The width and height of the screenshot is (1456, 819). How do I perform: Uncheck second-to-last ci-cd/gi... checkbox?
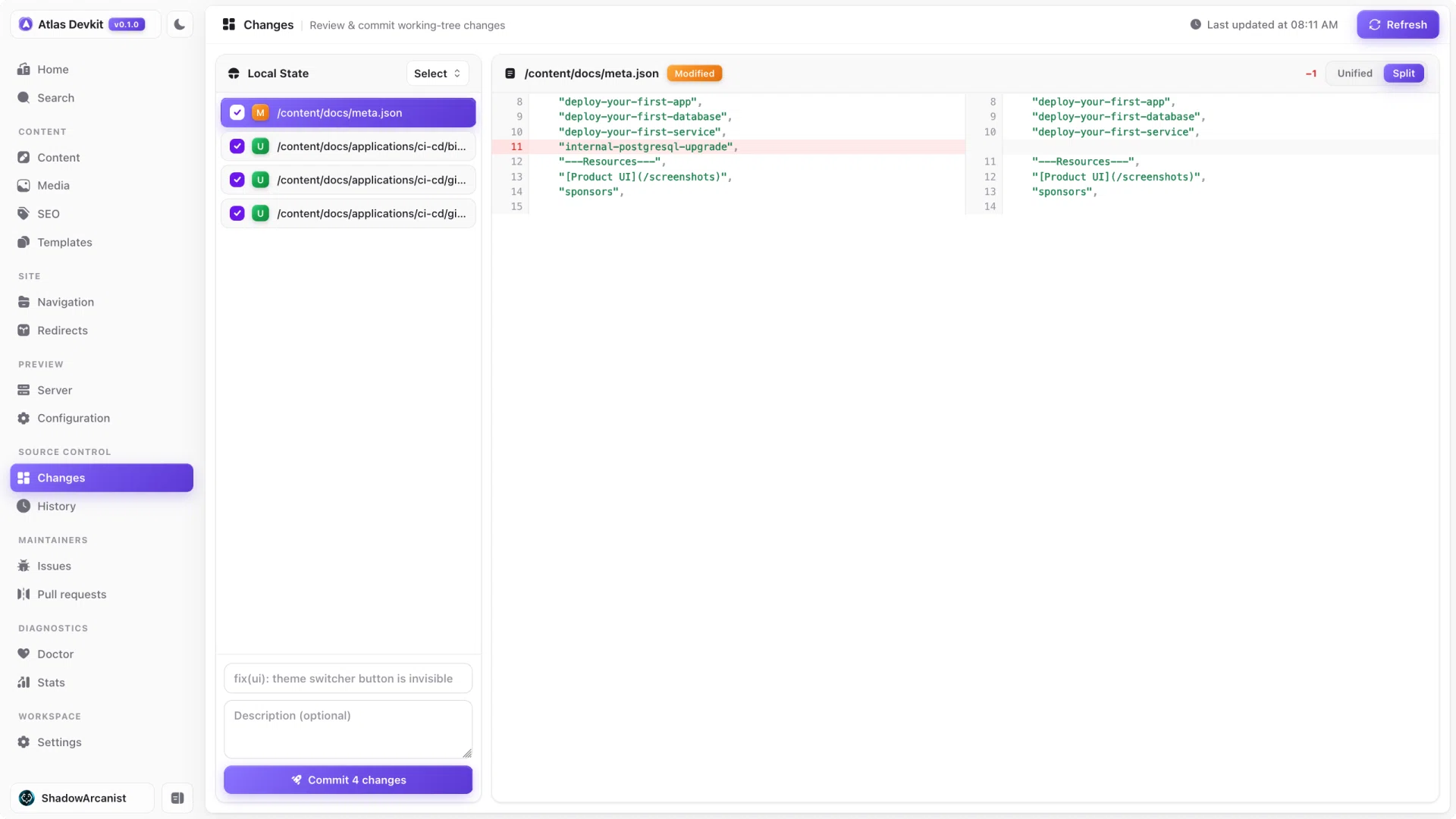coord(237,180)
